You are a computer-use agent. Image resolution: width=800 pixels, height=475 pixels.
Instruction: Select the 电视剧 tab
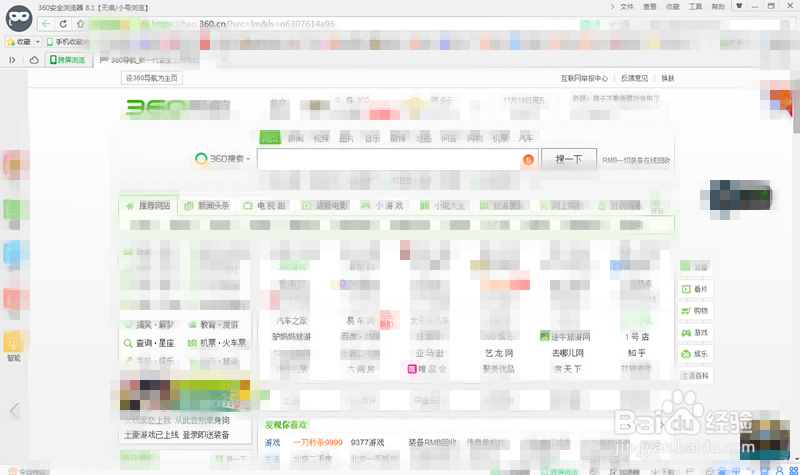[x=264, y=206]
